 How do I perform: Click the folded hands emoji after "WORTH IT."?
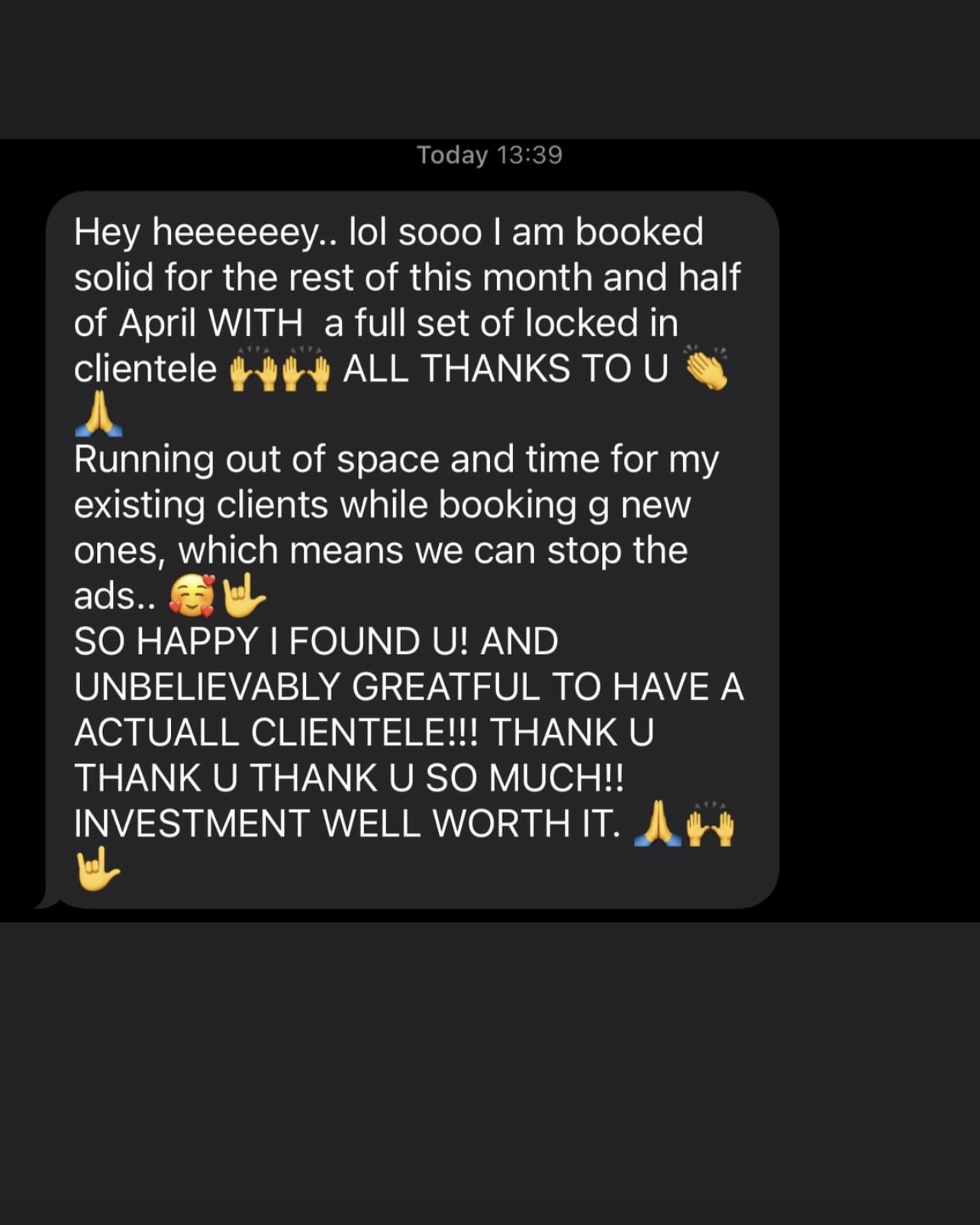click(x=659, y=824)
